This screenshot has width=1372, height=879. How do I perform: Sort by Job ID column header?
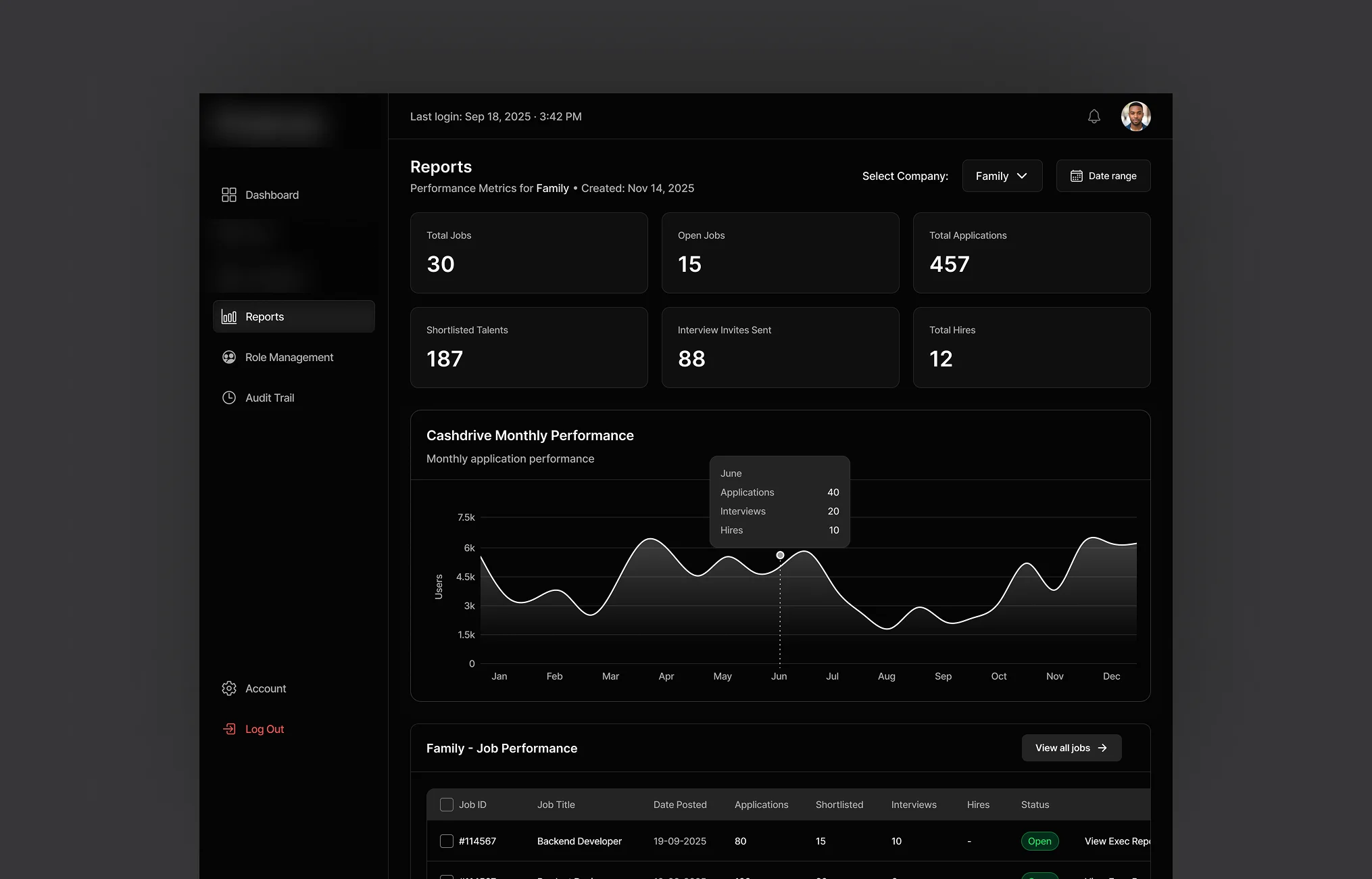pos(472,805)
